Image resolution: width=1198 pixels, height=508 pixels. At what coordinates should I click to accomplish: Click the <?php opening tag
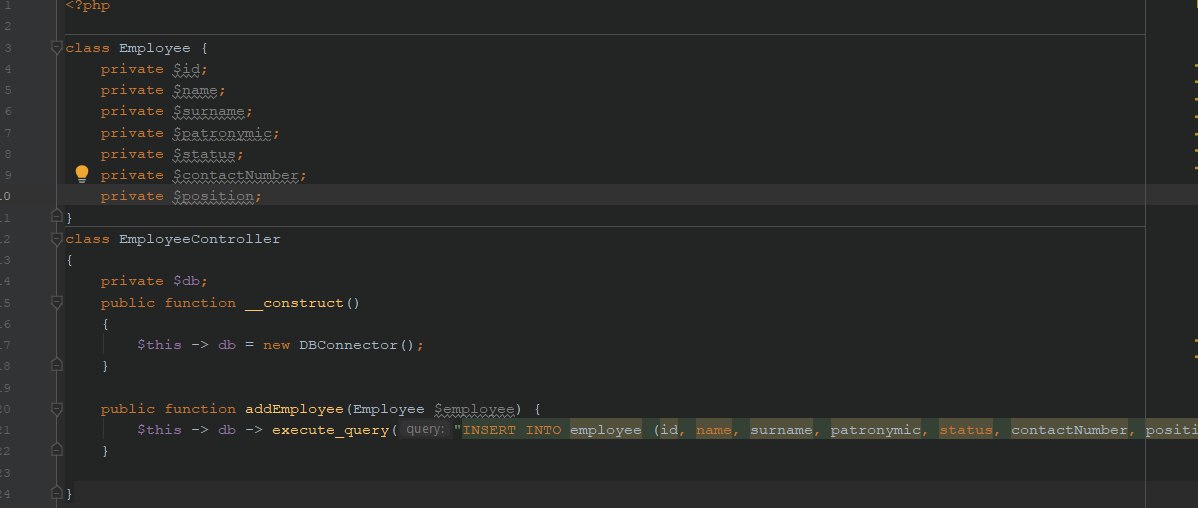coord(87,6)
